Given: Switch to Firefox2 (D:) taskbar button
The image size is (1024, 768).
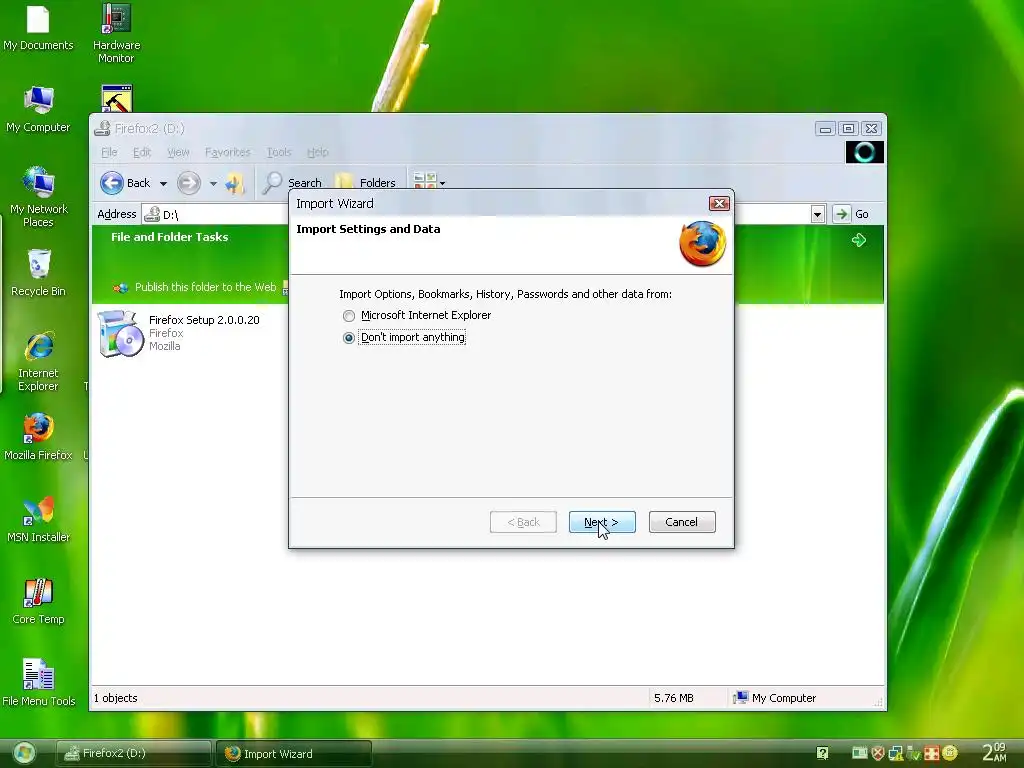Looking at the screenshot, I should pyautogui.click(x=133, y=754).
